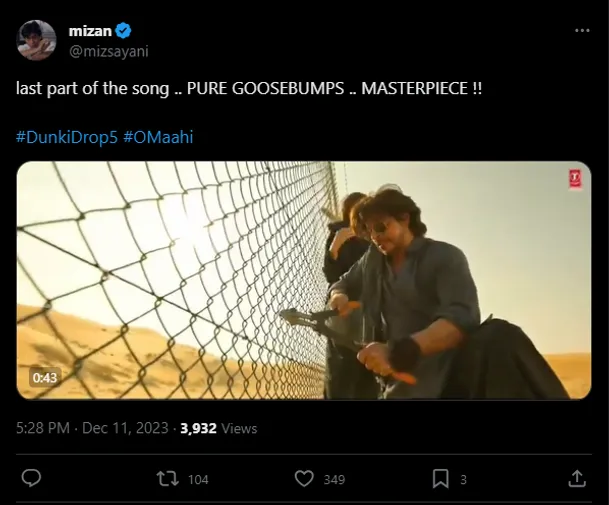View the 3,932 Views analytics
The width and height of the screenshot is (609, 505).
218,428
